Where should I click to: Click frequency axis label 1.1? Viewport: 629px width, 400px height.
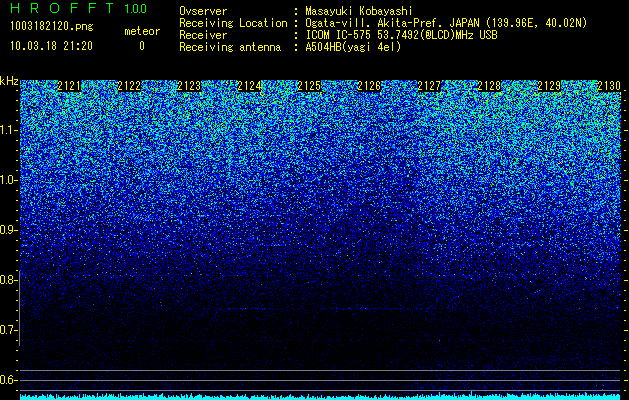8,130
